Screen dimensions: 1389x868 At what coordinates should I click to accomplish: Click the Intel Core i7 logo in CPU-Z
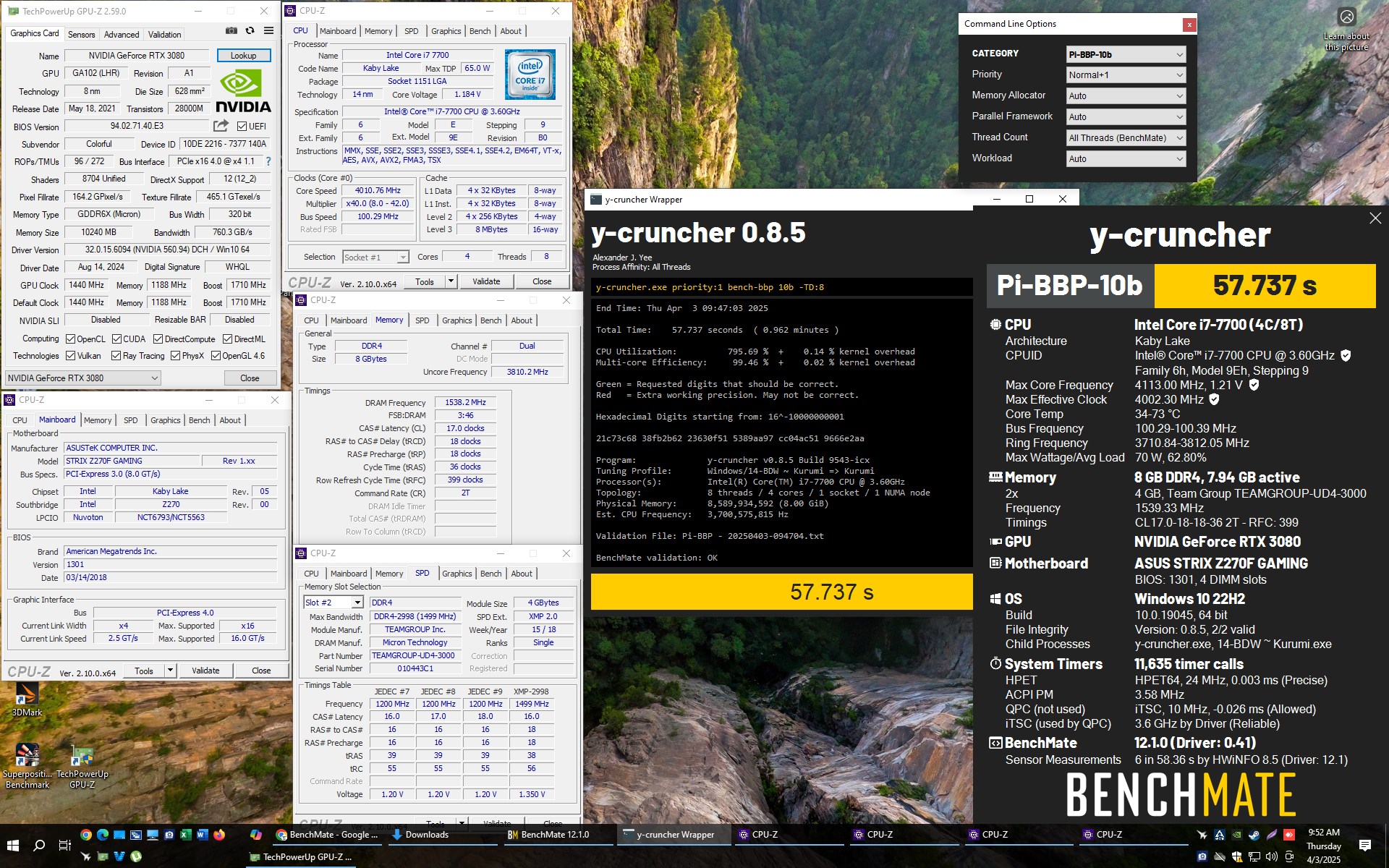click(530, 75)
